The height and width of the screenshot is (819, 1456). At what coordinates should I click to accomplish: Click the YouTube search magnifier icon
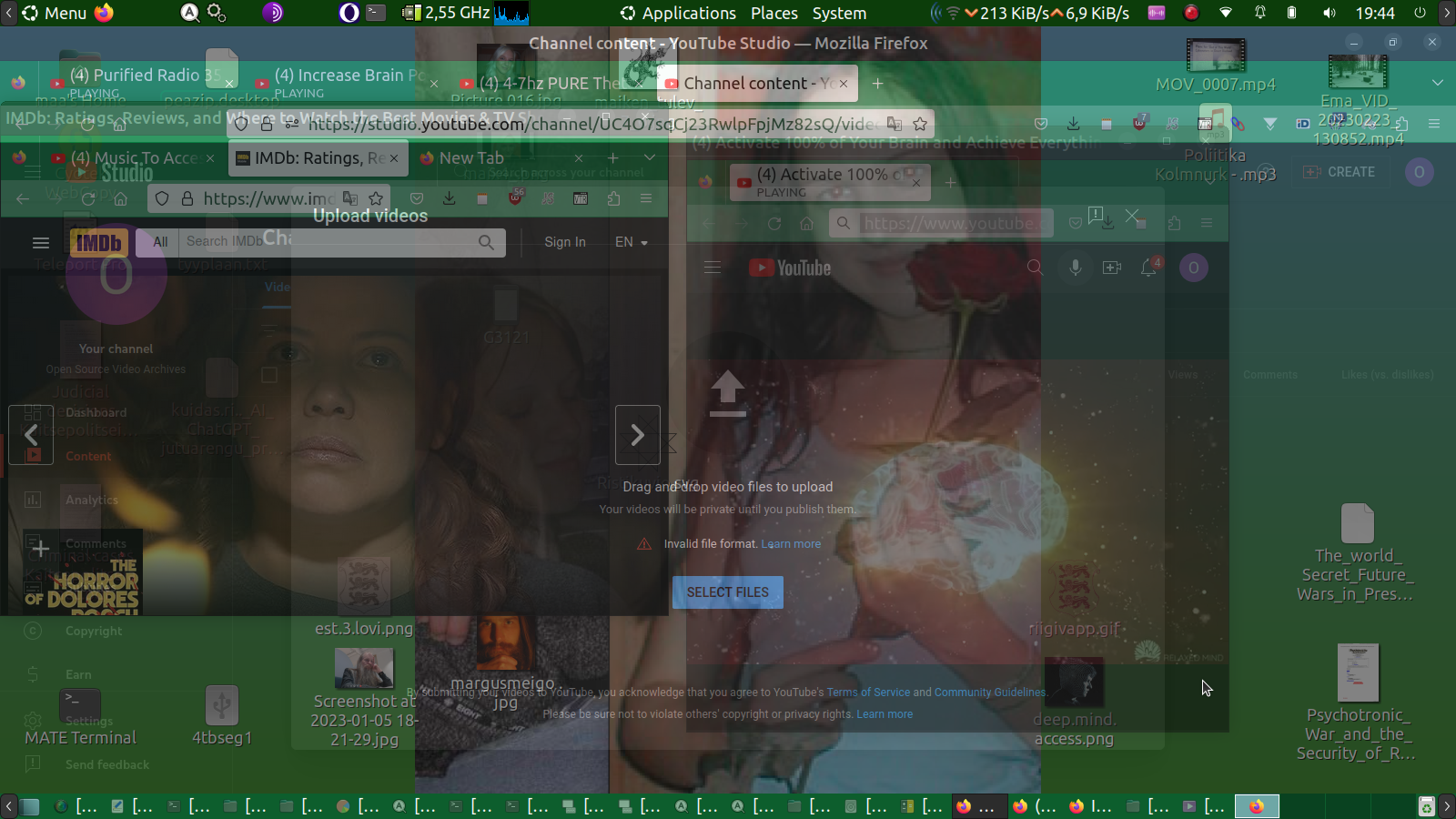click(x=1035, y=268)
